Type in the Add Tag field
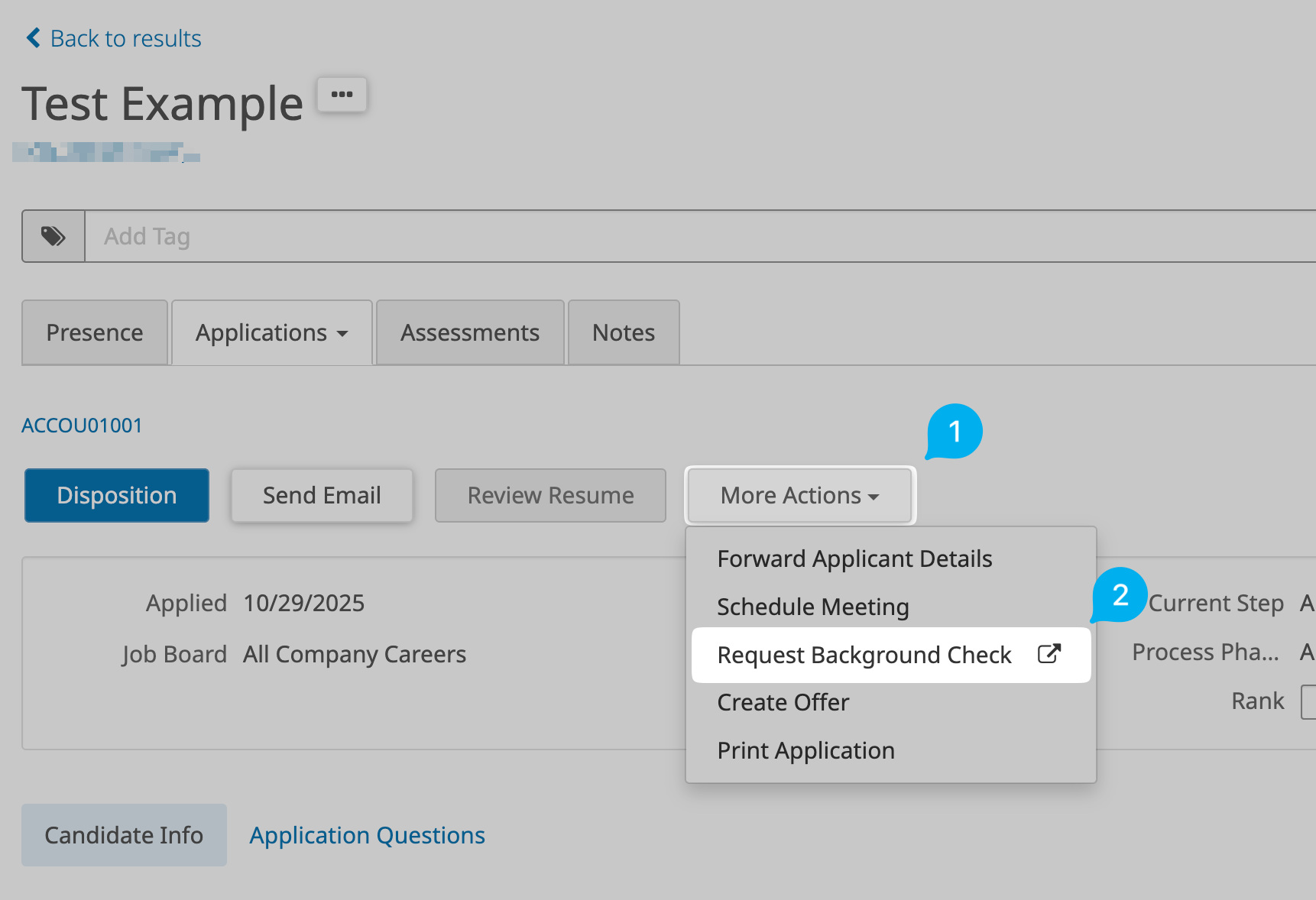The height and width of the screenshot is (900, 1316). tap(688, 237)
